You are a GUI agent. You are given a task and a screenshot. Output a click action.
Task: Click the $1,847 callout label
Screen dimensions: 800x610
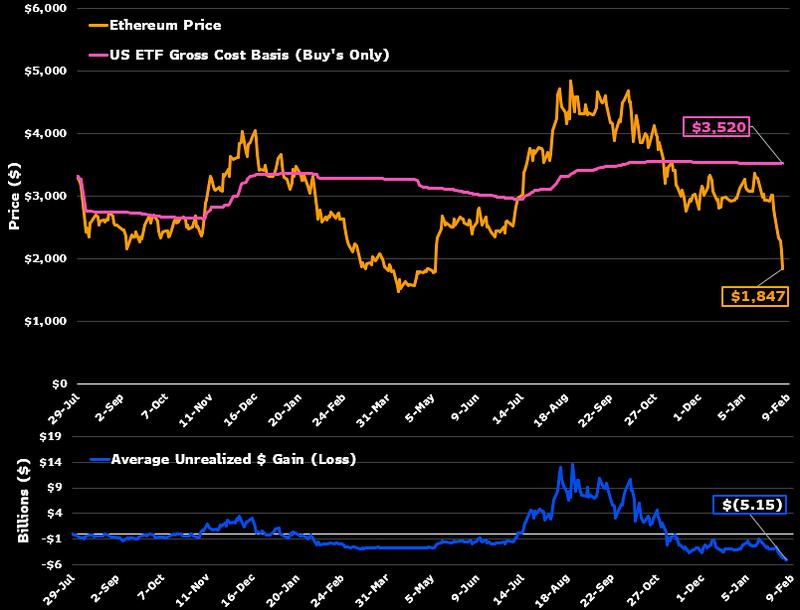(754, 295)
